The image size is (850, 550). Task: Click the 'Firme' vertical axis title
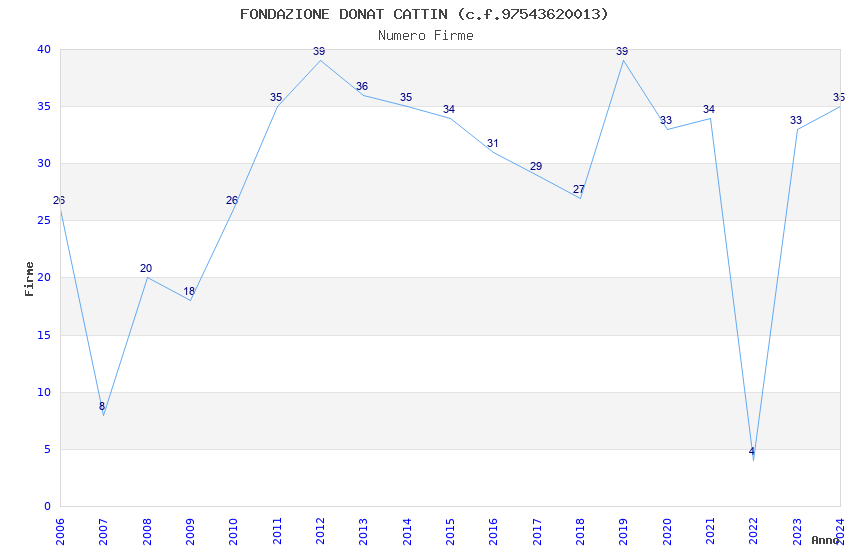coord(29,279)
